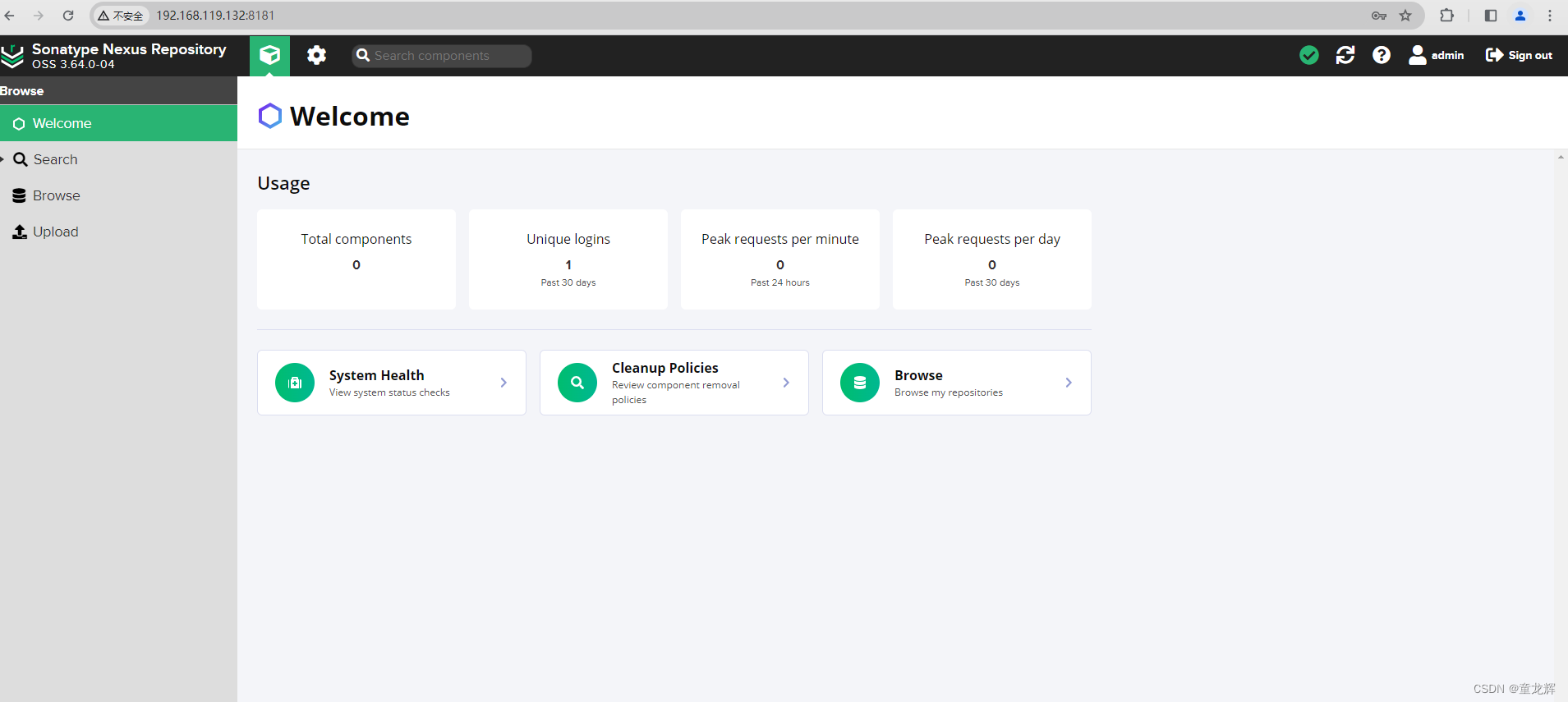Click the browser Back arrow

click(10, 16)
